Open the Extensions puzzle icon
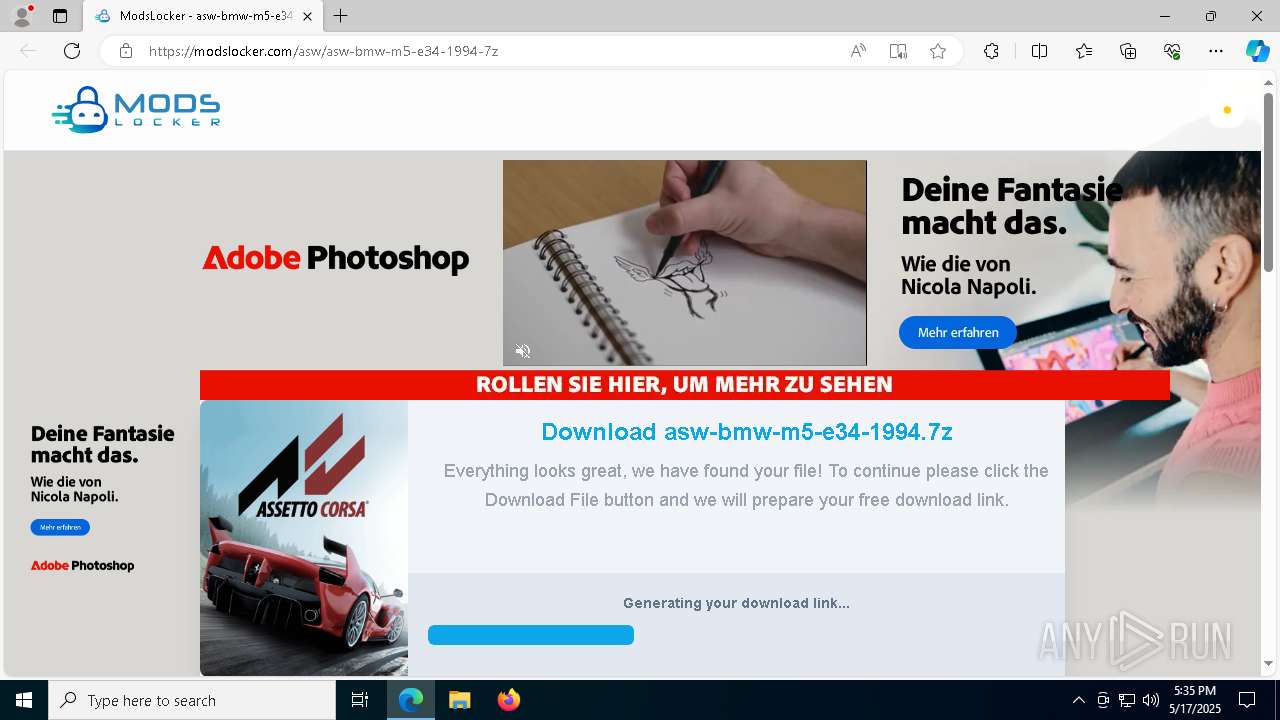1280x720 pixels. pos(991,51)
